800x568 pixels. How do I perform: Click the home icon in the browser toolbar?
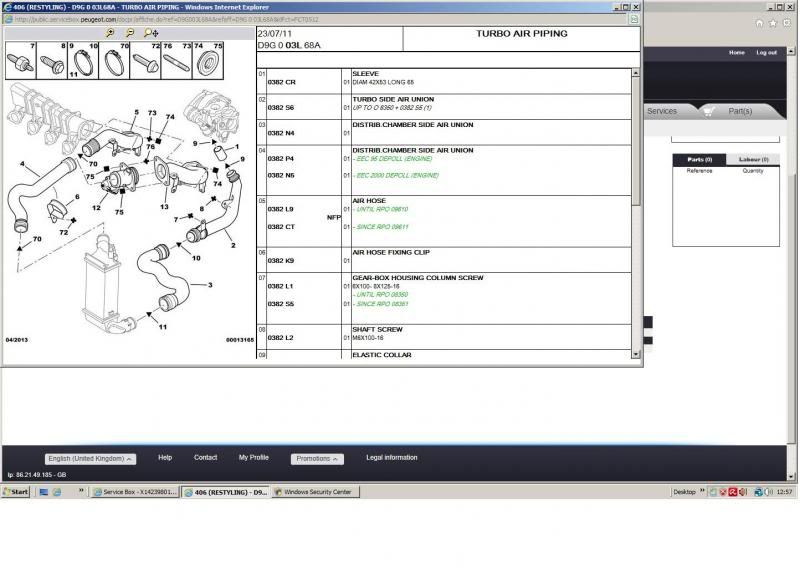coord(759,23)
